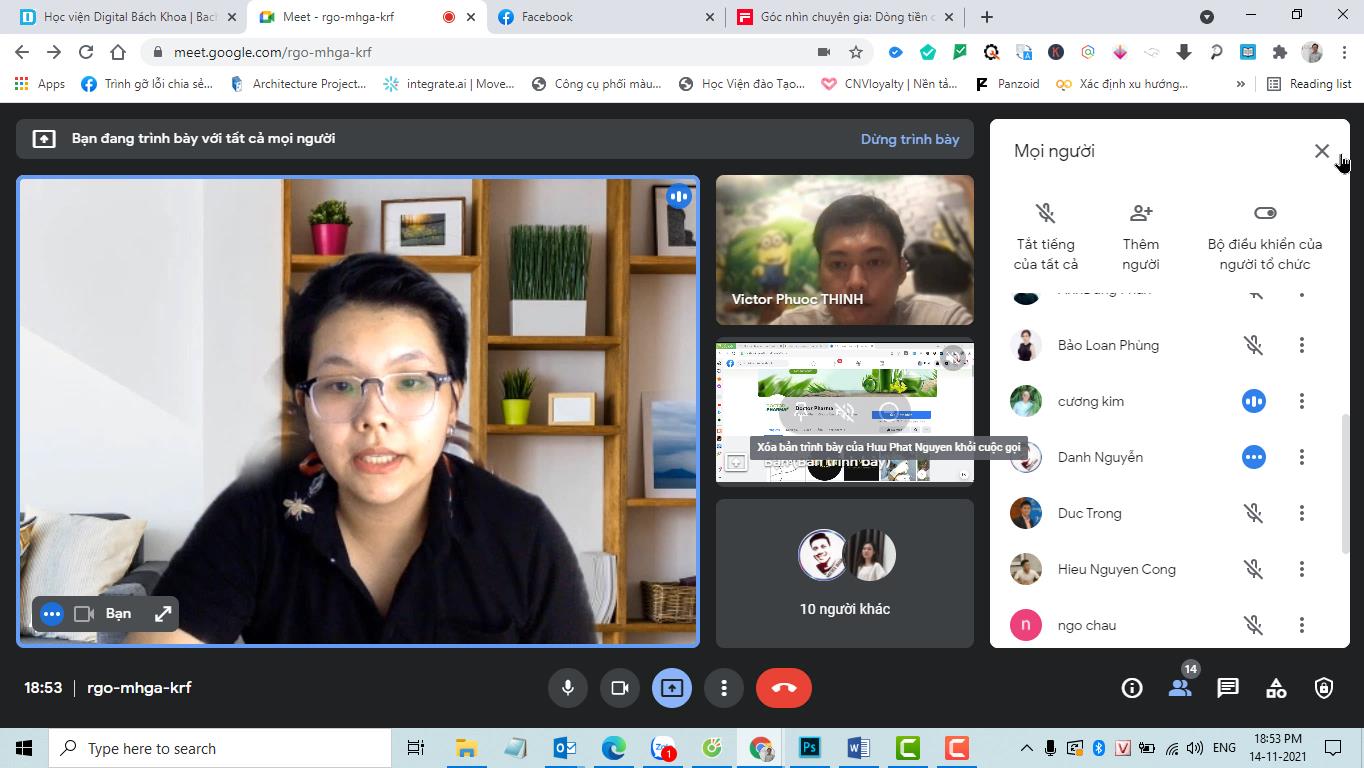Click the 10 người khác tile
The image size is (1364, 768).
tap(845, 573)
